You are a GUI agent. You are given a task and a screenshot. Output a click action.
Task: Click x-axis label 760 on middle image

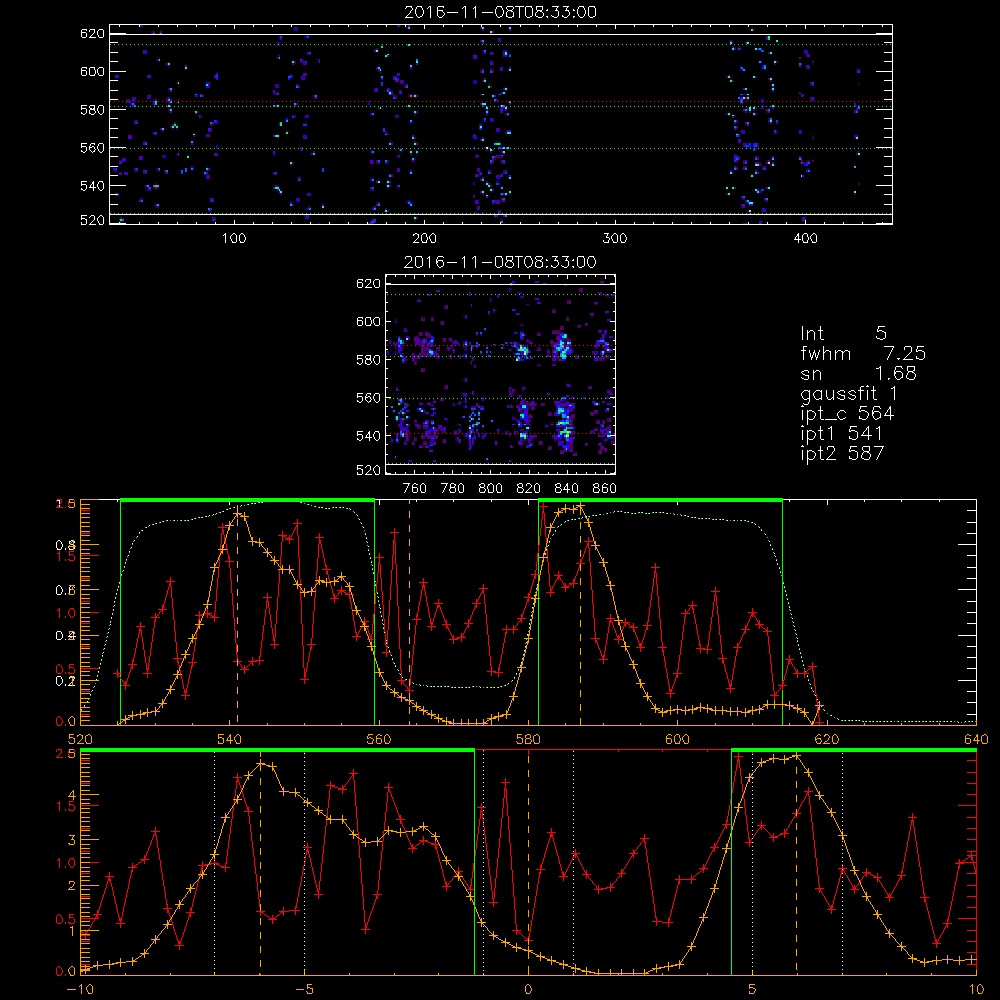pyautogui.click(x=415, y=489)
